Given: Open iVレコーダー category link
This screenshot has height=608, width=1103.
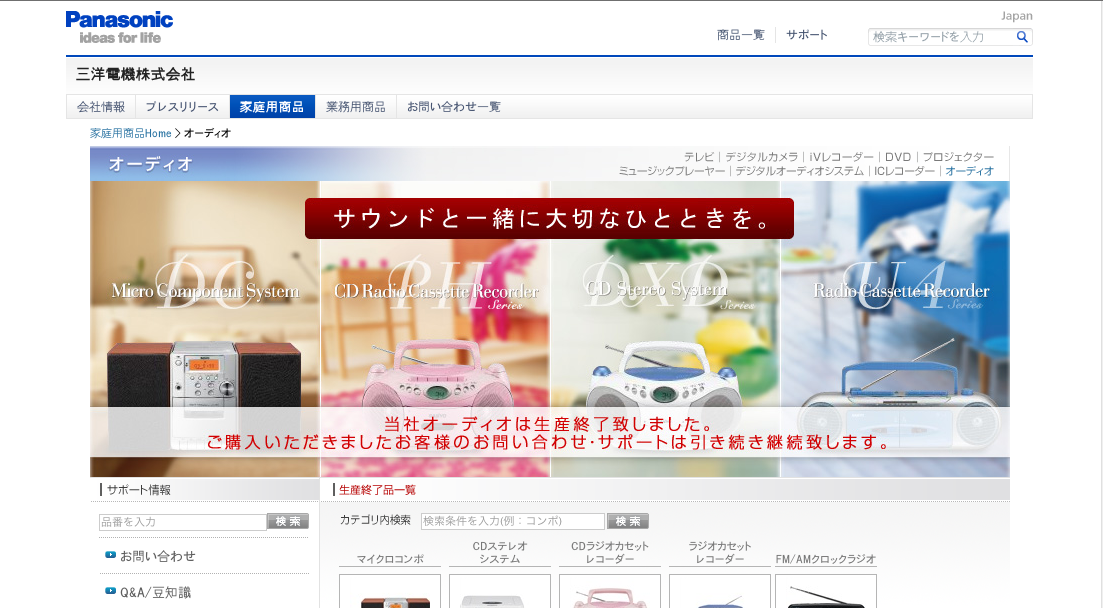Looking at the screenshot, I should point(841,157).
